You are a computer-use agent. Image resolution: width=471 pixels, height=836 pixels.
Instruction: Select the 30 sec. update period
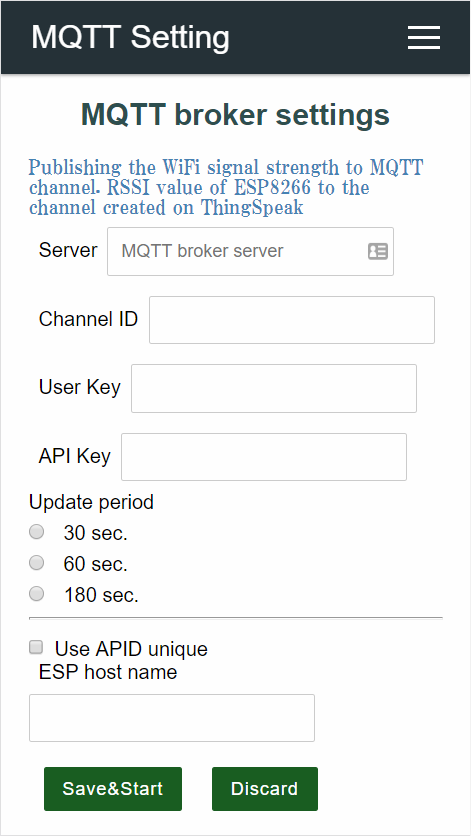click(x=36, y=532)
